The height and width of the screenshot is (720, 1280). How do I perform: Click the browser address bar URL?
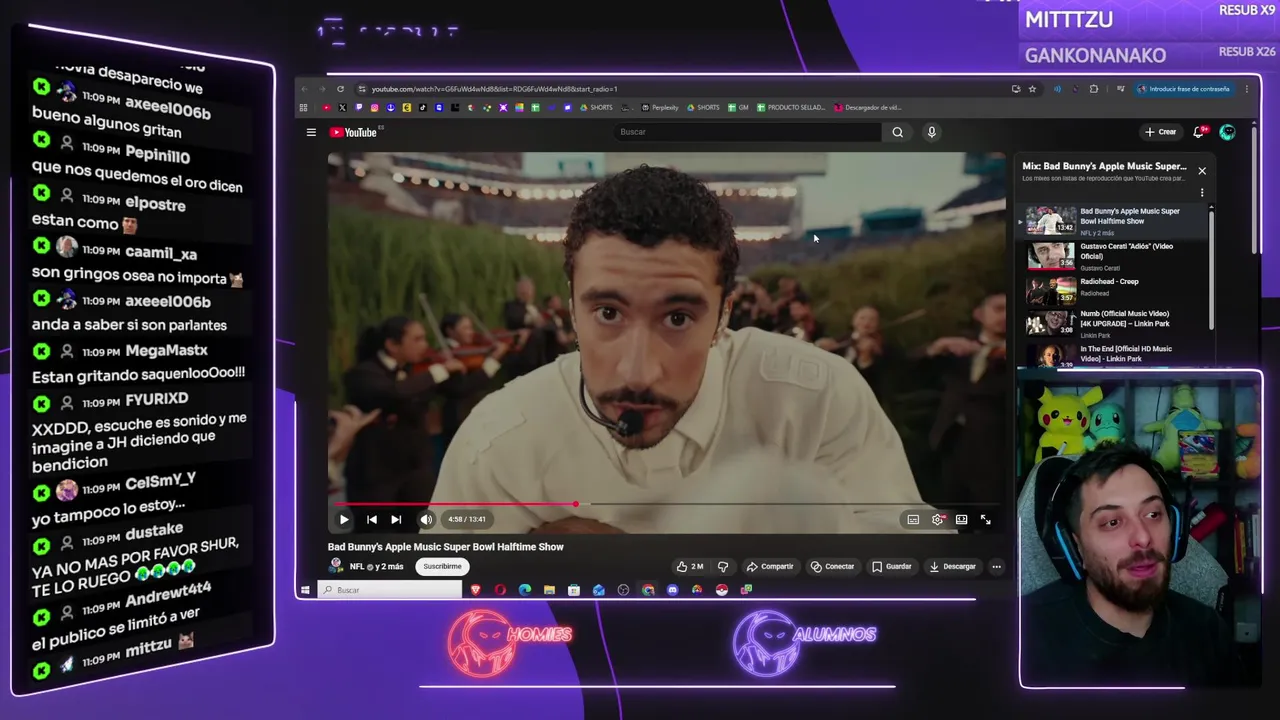click(x=494, y=89)
